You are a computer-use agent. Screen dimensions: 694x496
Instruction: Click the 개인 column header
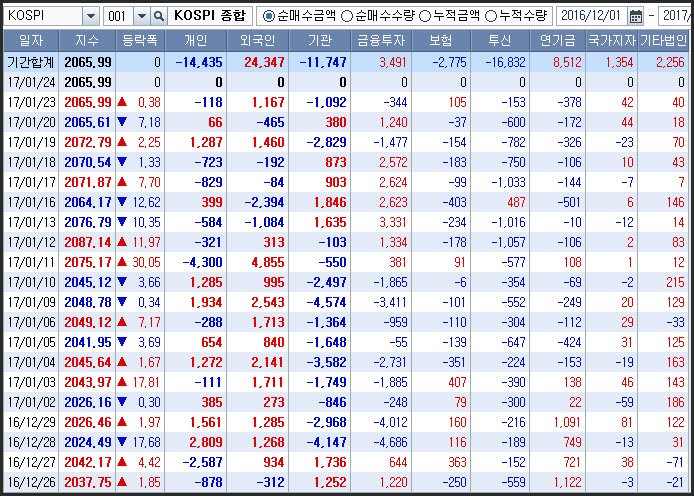[196, 41]
